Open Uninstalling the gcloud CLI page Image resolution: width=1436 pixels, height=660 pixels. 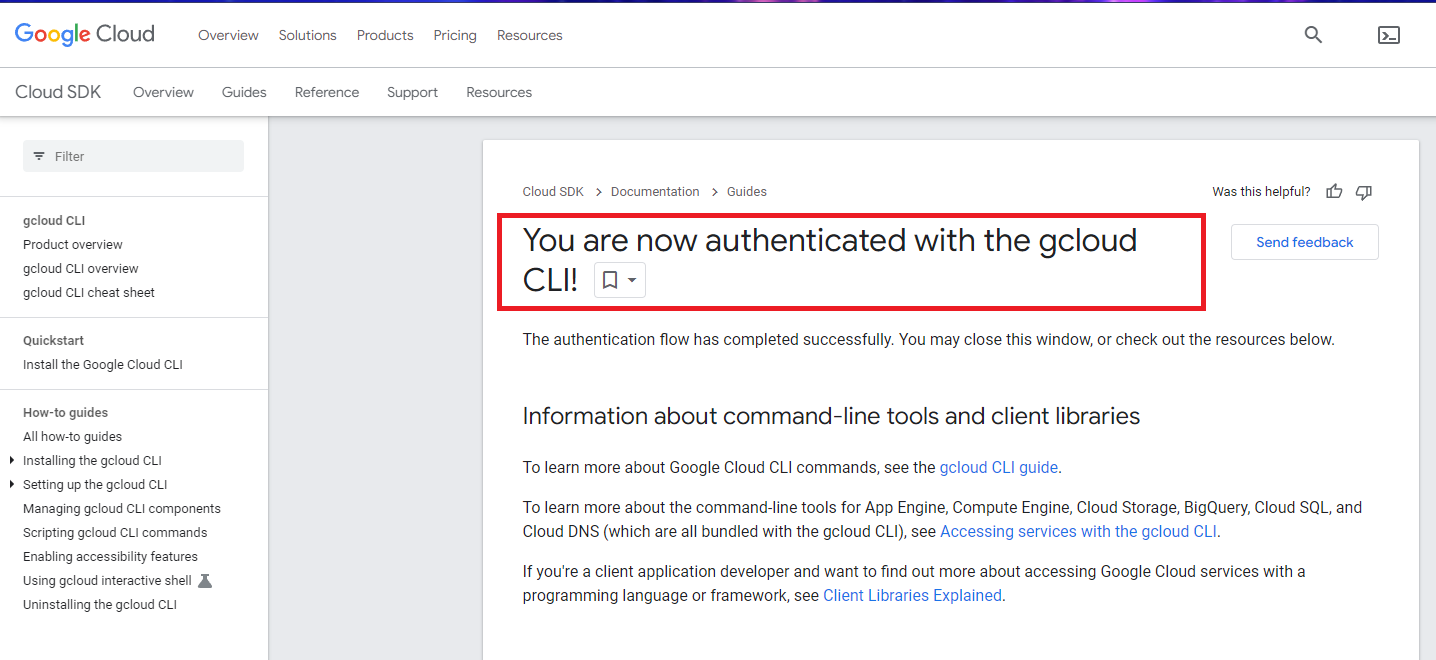[100, 605]
